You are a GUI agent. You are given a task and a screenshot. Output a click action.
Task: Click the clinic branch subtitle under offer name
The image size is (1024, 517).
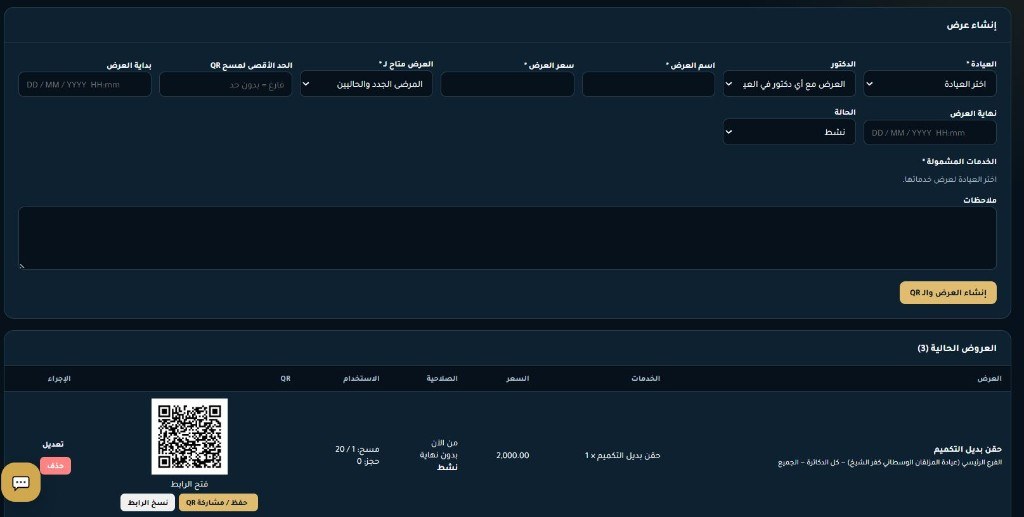click(889, 463)
